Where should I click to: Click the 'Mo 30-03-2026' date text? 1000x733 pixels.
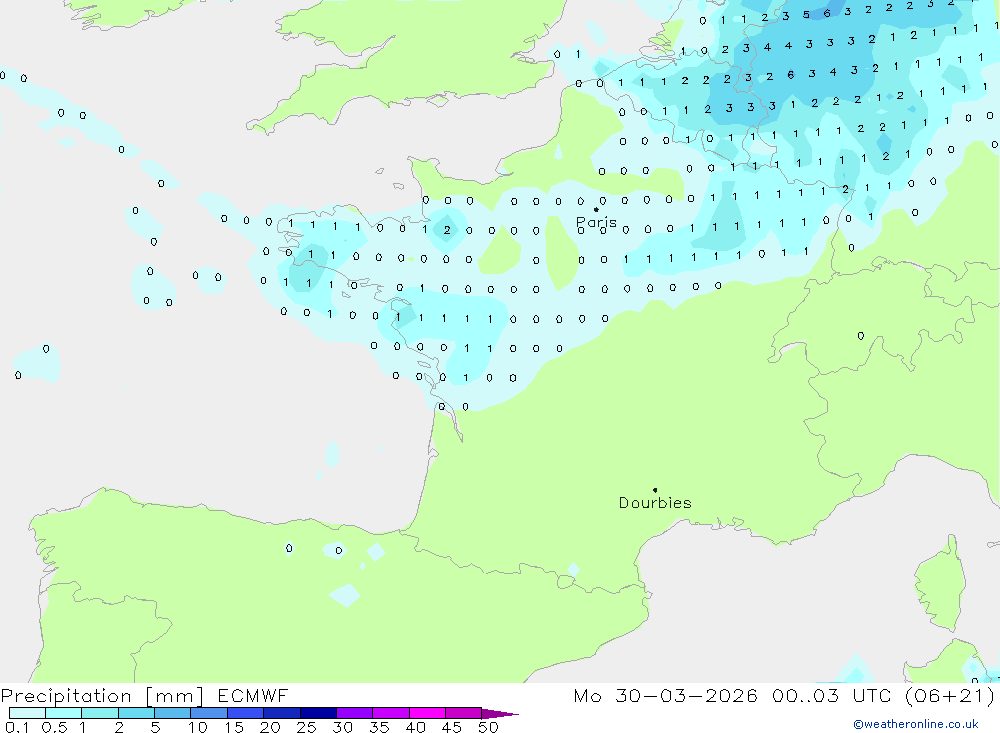[x=665, y=696]
